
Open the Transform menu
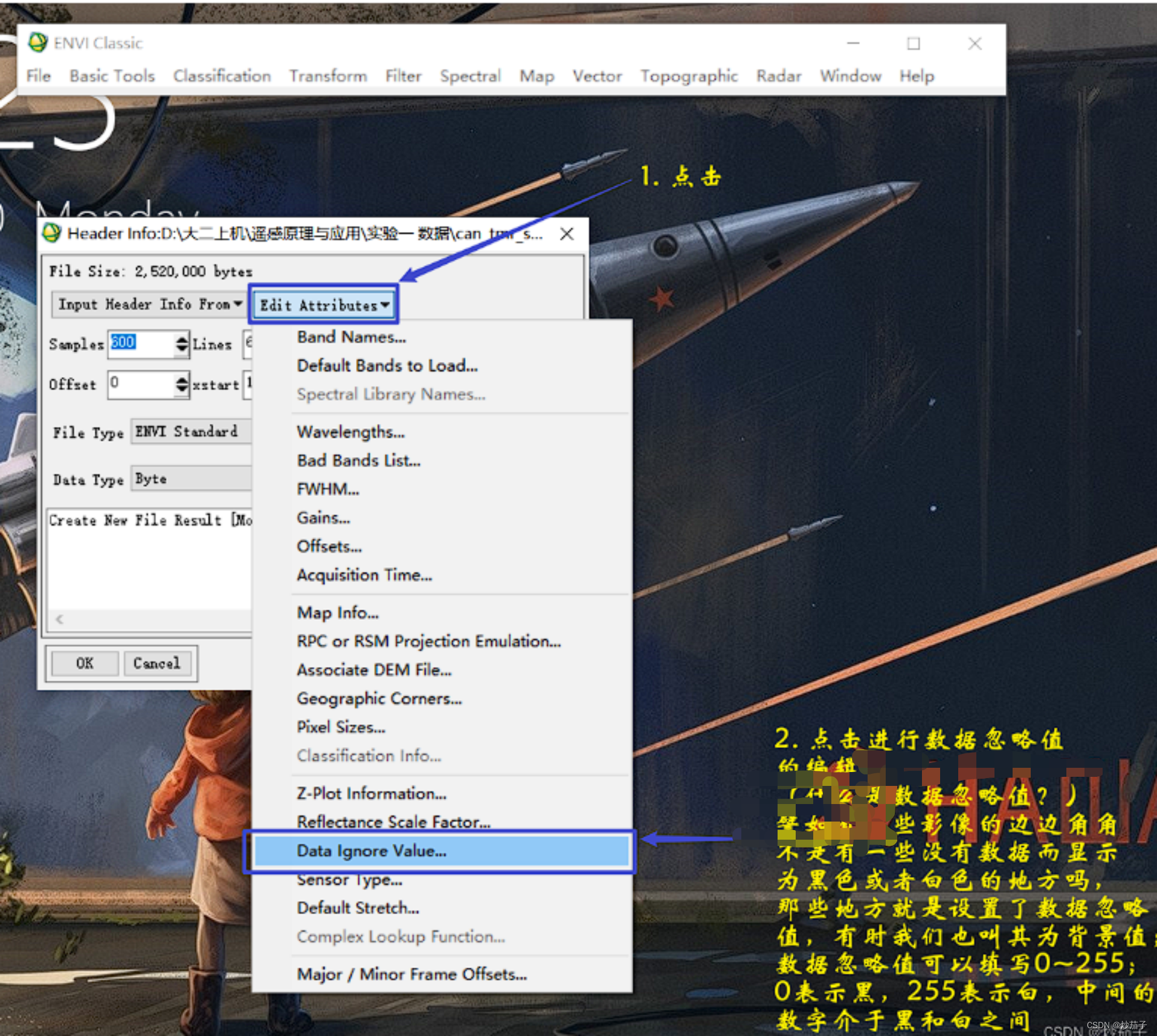pos(328,76)
